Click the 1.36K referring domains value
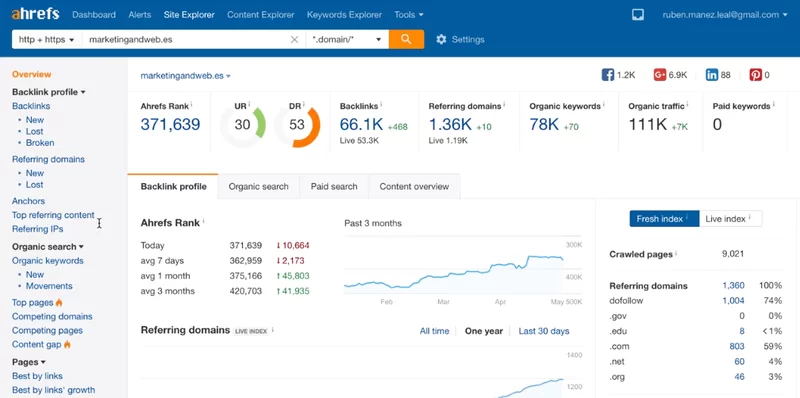This screenshot has width=800, height=398. pos(450,125)
